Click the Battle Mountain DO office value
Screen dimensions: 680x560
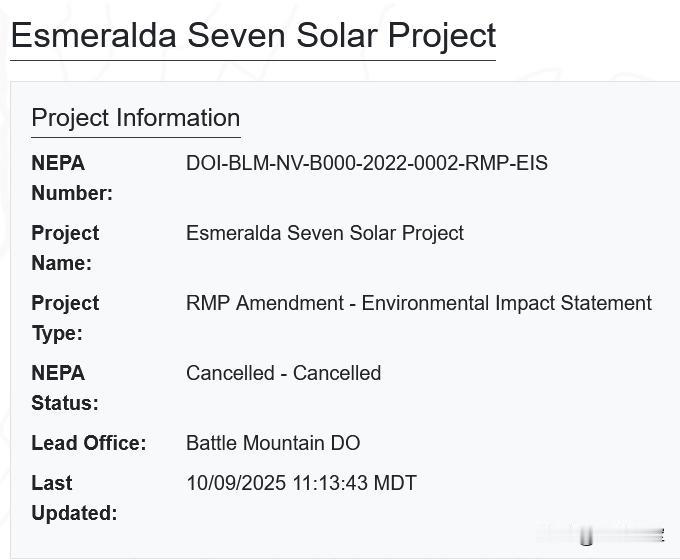[x=272, y=443]
